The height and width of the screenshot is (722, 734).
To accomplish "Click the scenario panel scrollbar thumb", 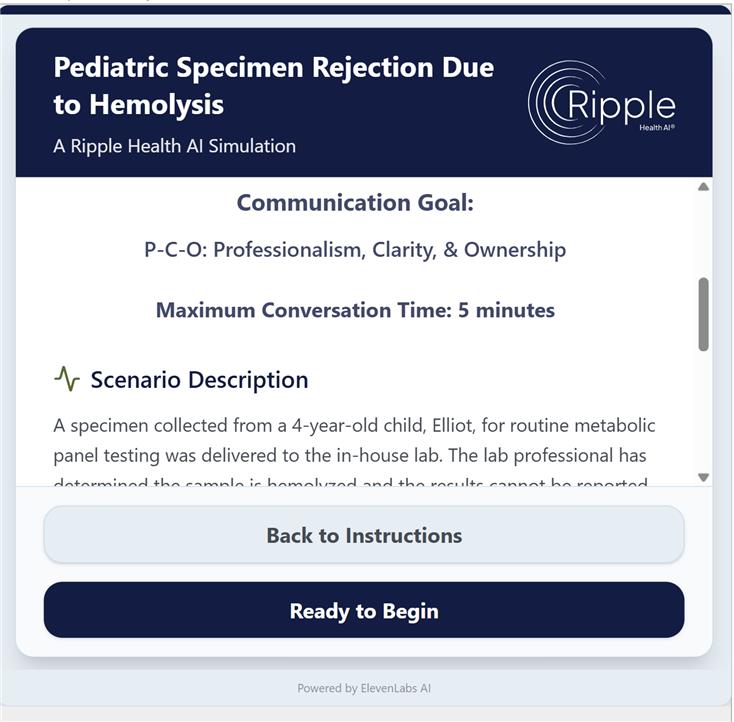I will click(703, 314).
